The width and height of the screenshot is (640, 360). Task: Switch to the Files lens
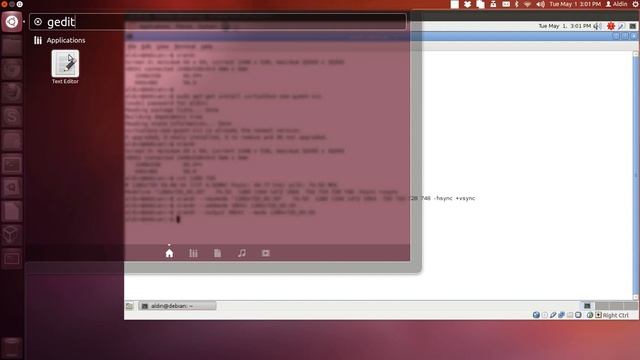[x=218, y=253]
